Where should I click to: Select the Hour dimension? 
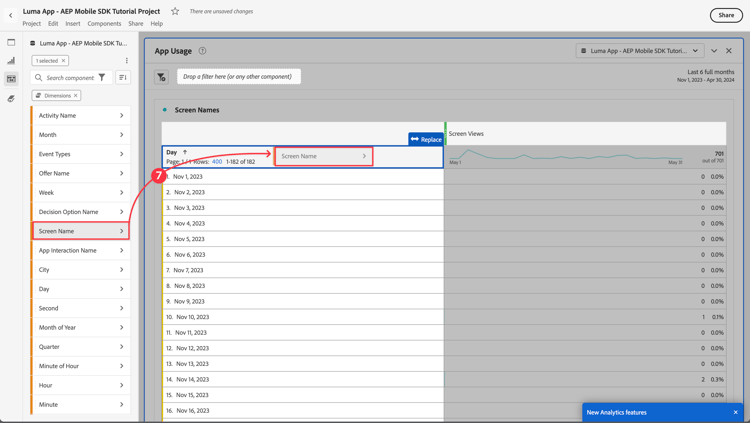pos(80,385)
